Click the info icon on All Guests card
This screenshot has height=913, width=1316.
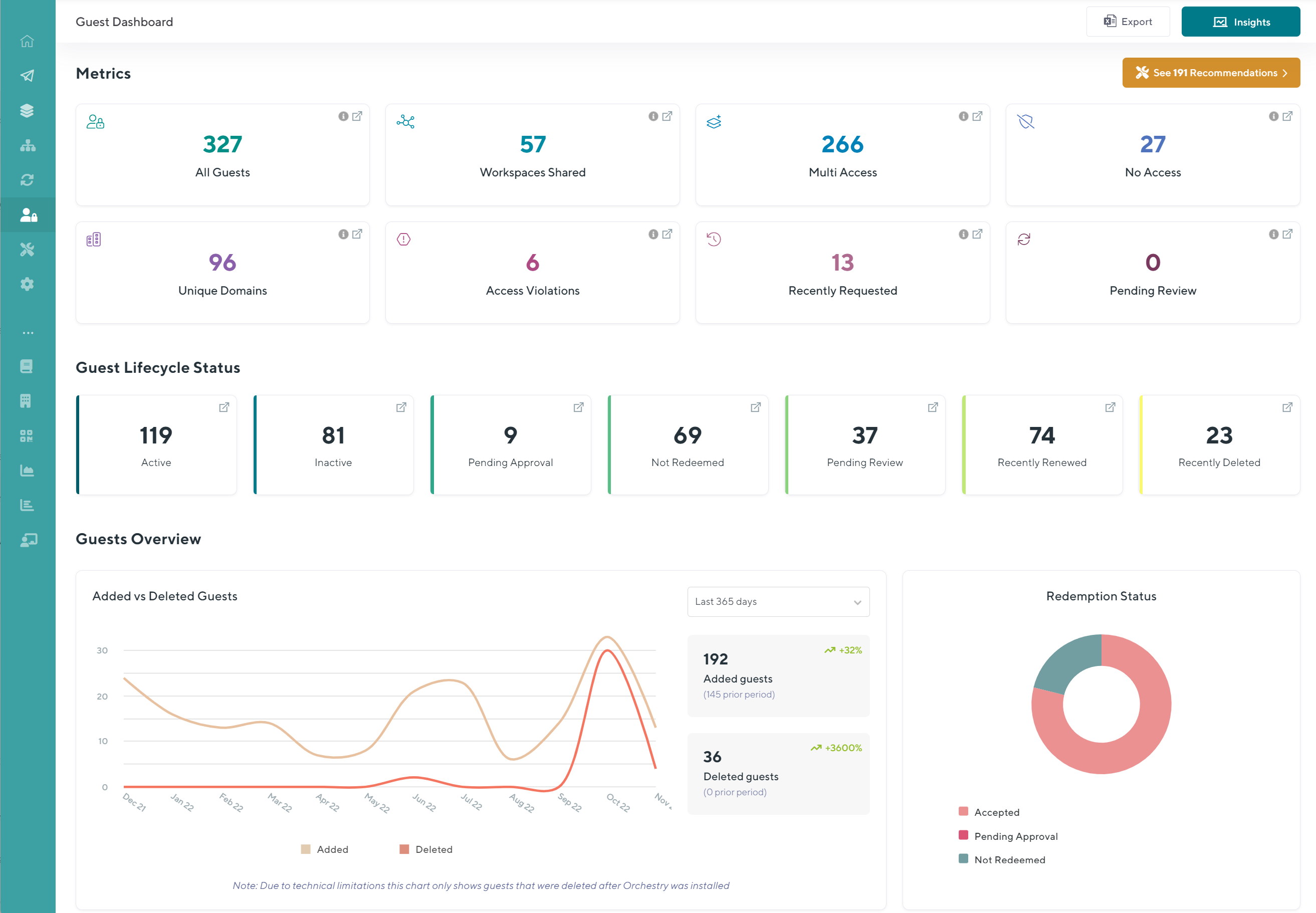(x=343, y=116)
